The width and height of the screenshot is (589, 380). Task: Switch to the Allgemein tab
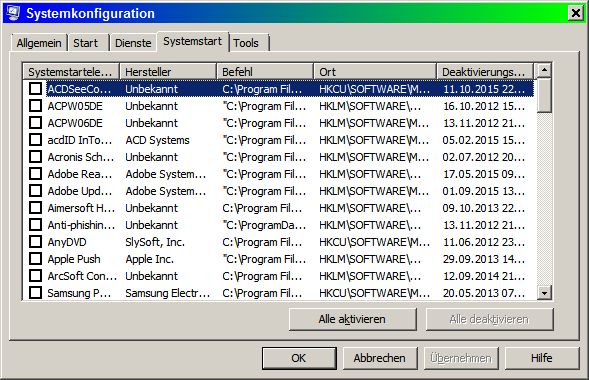pos(39,43)
